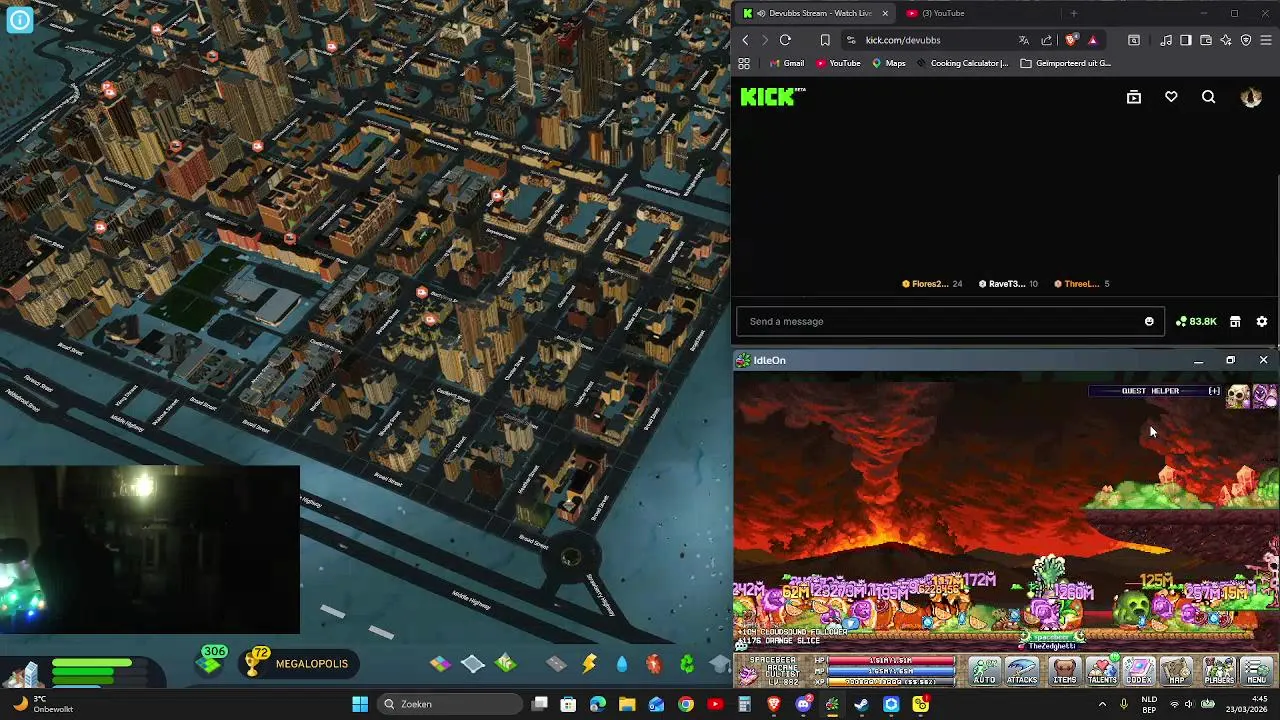Open Steam from the taskbar

[861, 704]
